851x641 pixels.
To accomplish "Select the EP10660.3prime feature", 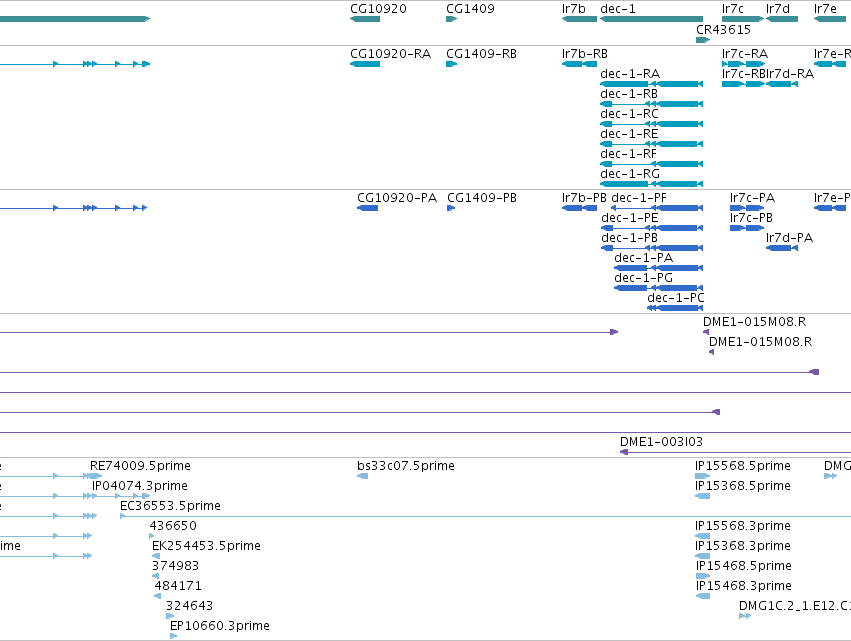I will coord(174,636).
